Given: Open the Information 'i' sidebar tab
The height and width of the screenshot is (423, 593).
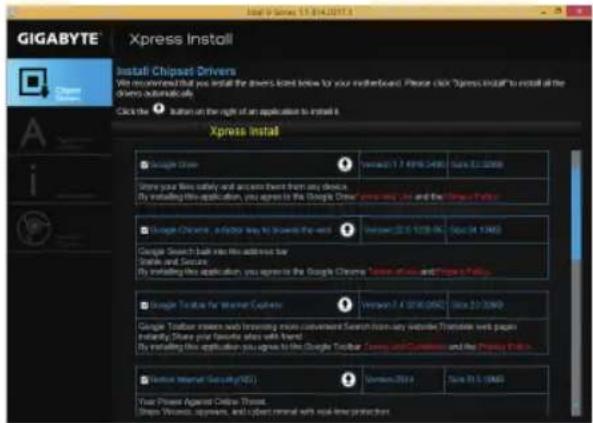Looking at the screenshot, I should (x=59, y=180).
